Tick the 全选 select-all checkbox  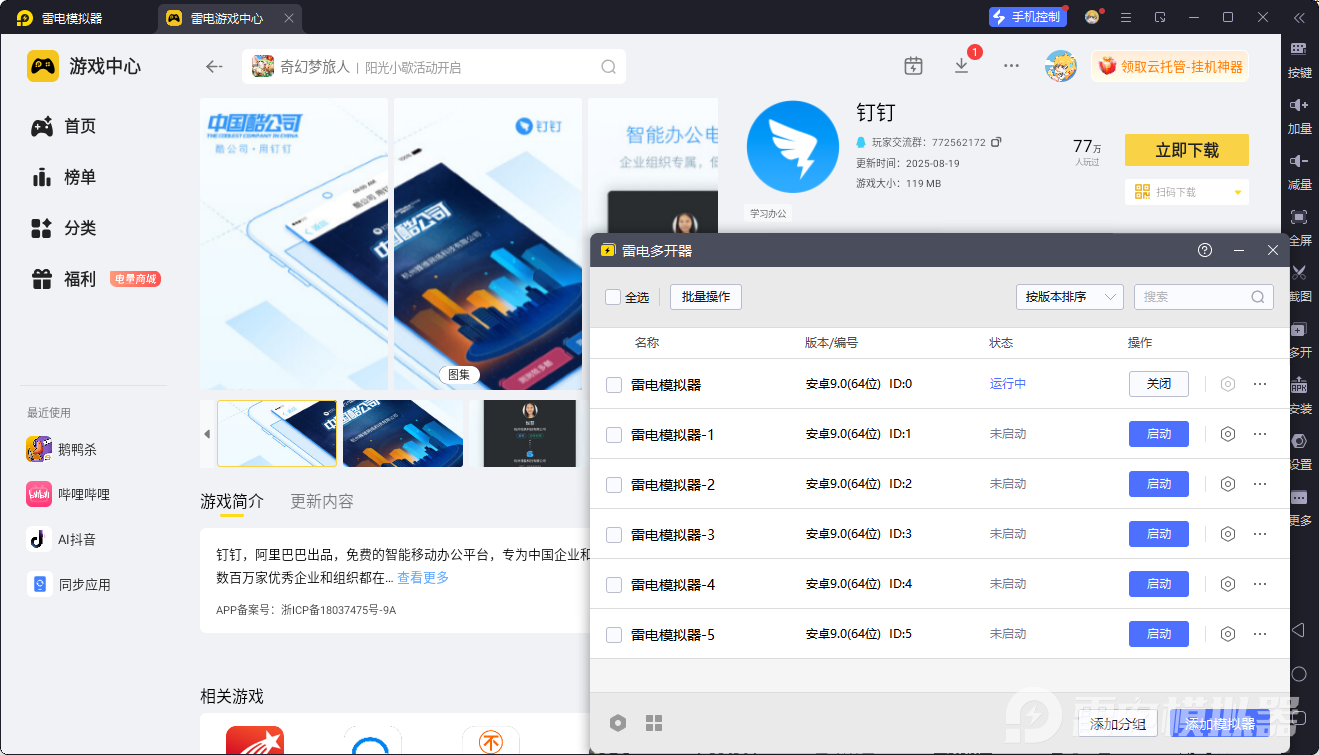[613, 297]
